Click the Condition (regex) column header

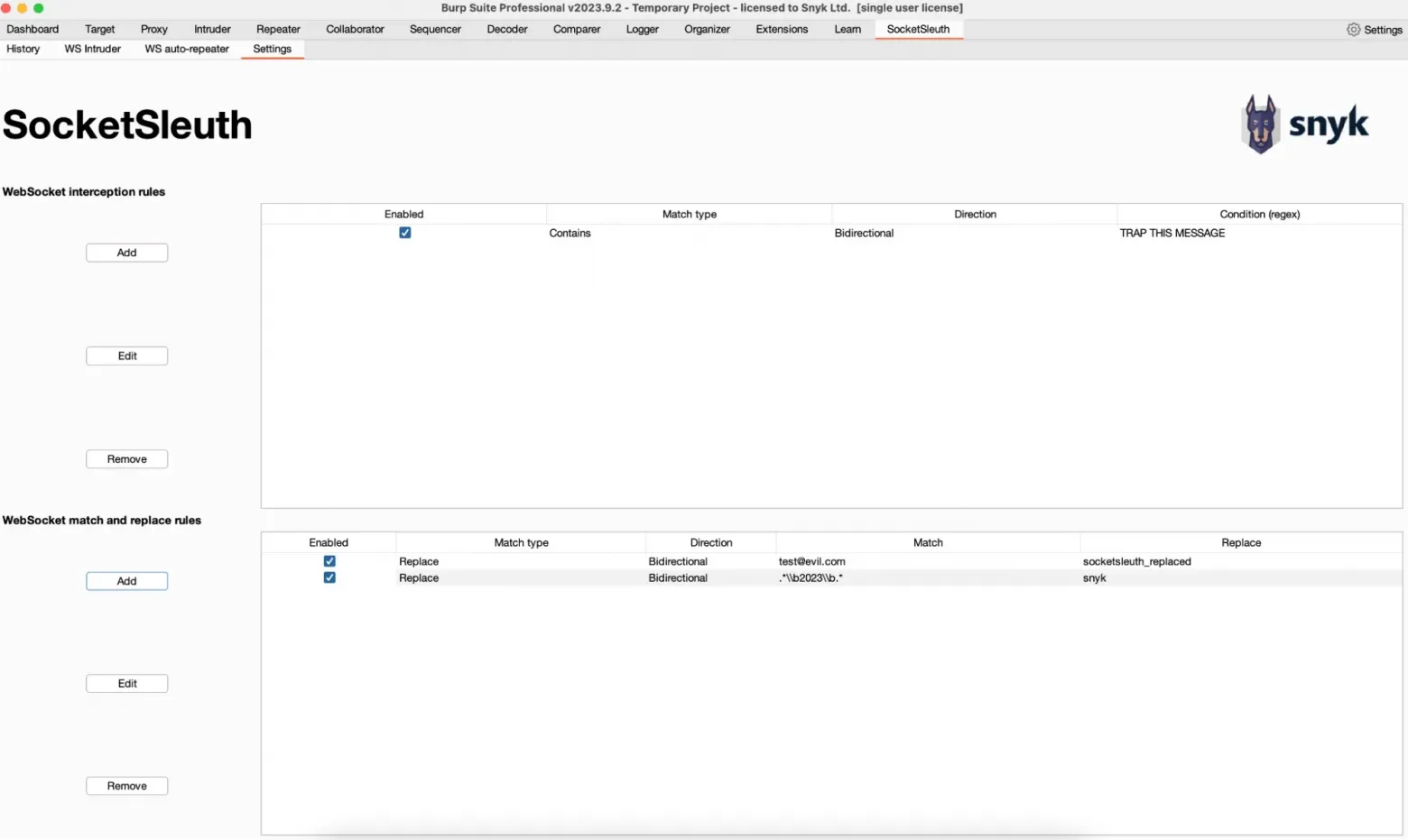[1260, 214]
